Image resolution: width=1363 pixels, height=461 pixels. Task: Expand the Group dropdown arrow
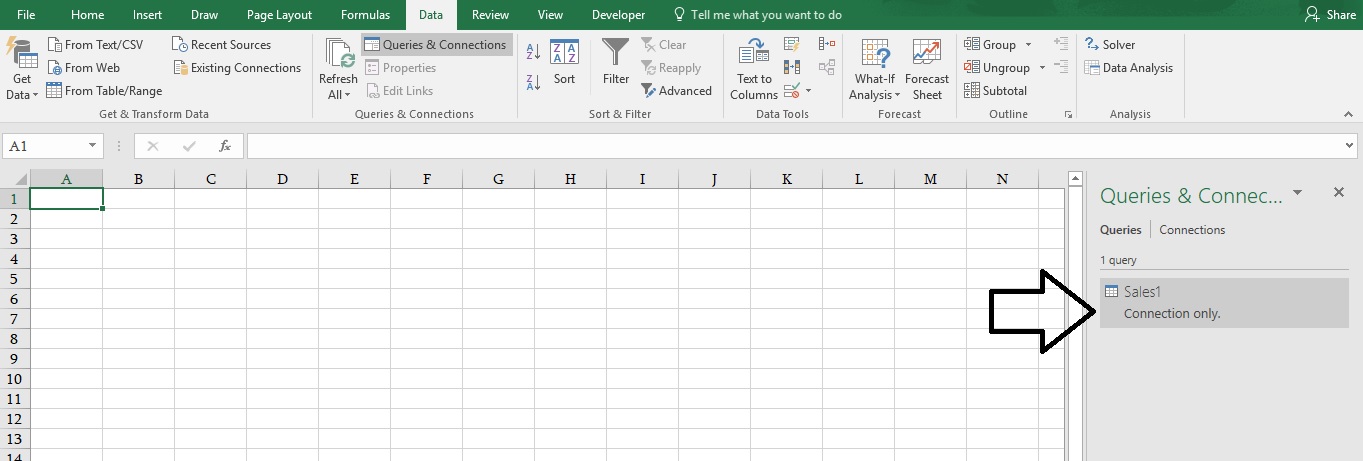point(1027,45)
